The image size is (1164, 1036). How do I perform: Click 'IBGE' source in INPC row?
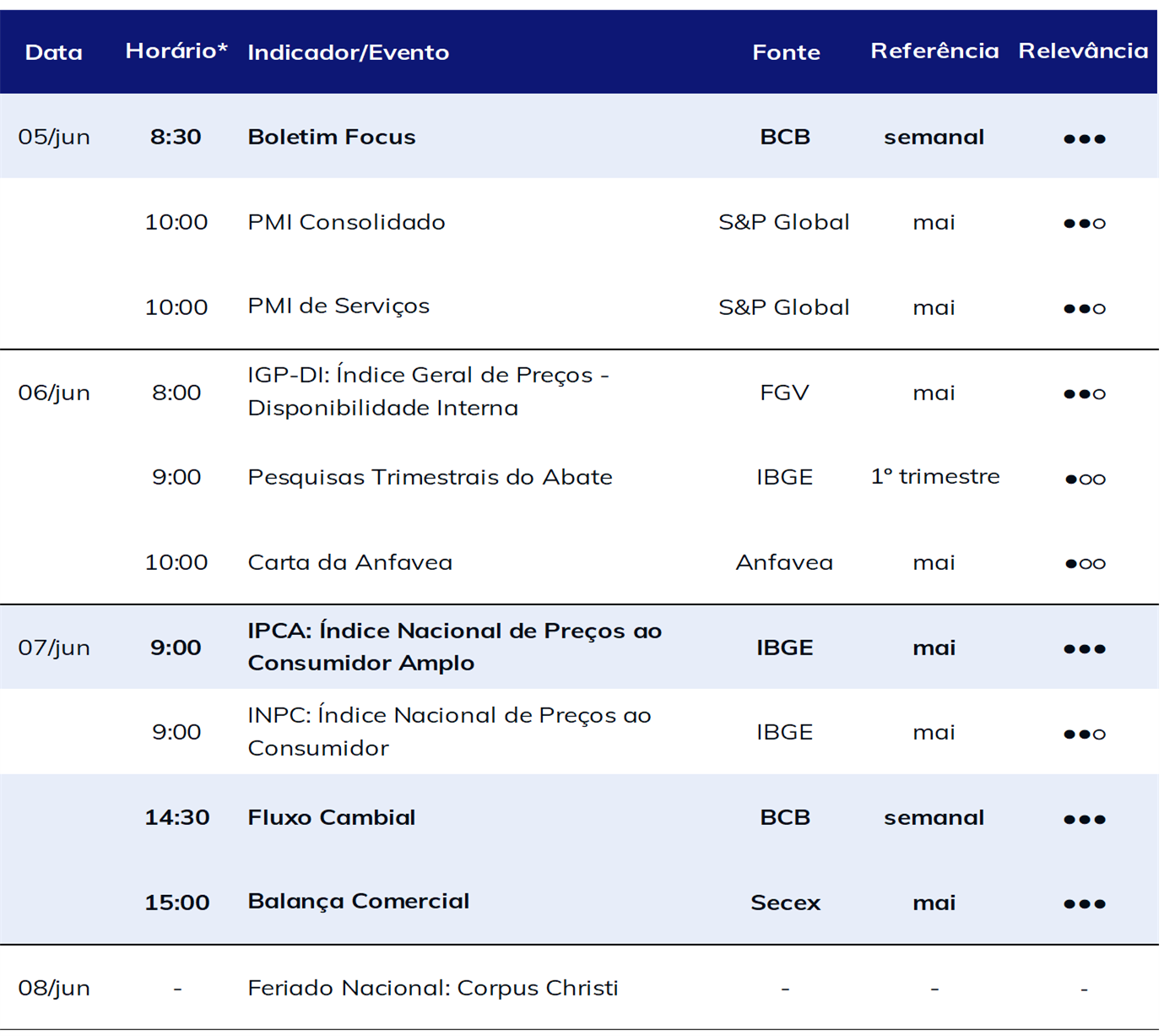[784, 732]
